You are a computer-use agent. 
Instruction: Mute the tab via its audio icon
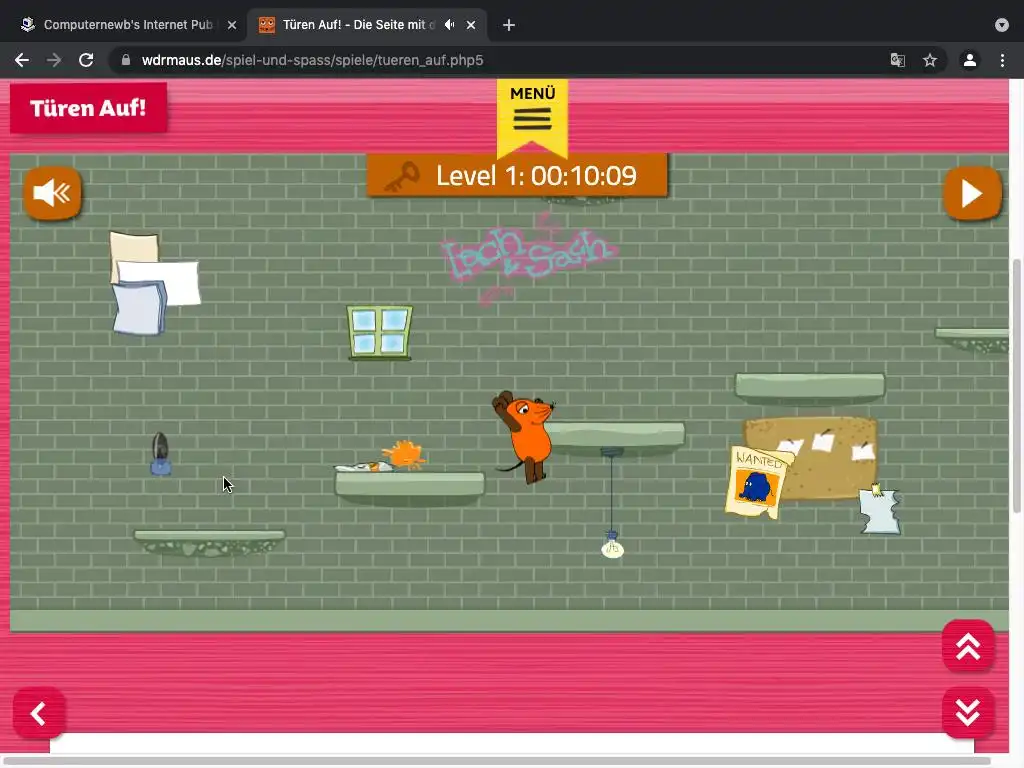(449, 25)
